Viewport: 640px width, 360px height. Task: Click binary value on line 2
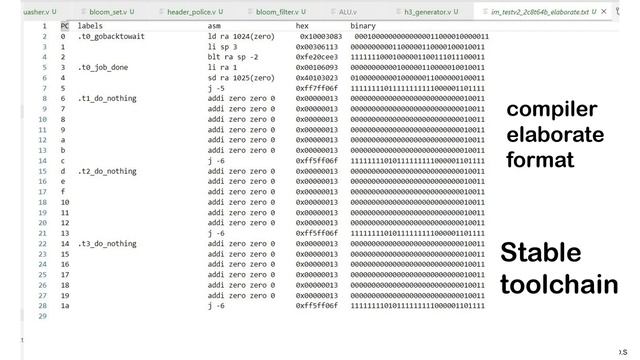point(422,36)
